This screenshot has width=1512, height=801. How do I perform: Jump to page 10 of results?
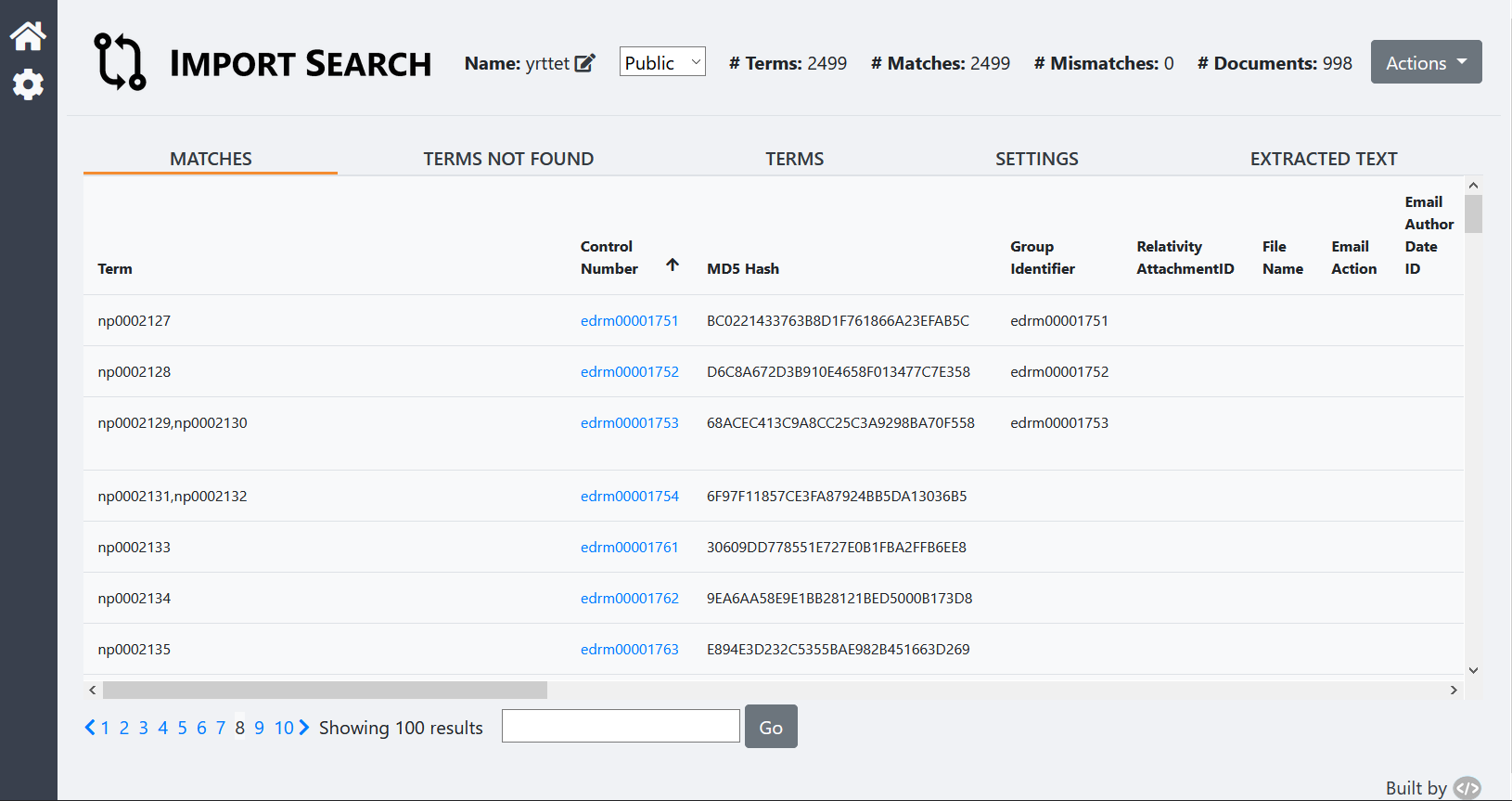(x=284, y=728)
